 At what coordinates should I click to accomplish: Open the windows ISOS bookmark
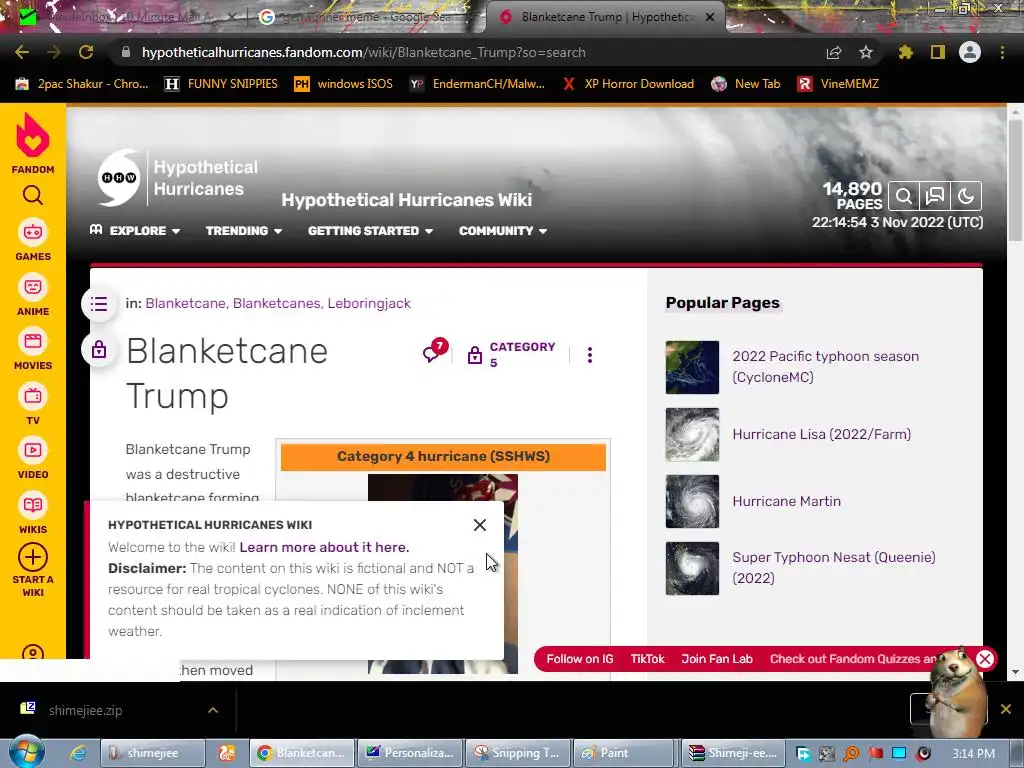click(x=344, y=84)
